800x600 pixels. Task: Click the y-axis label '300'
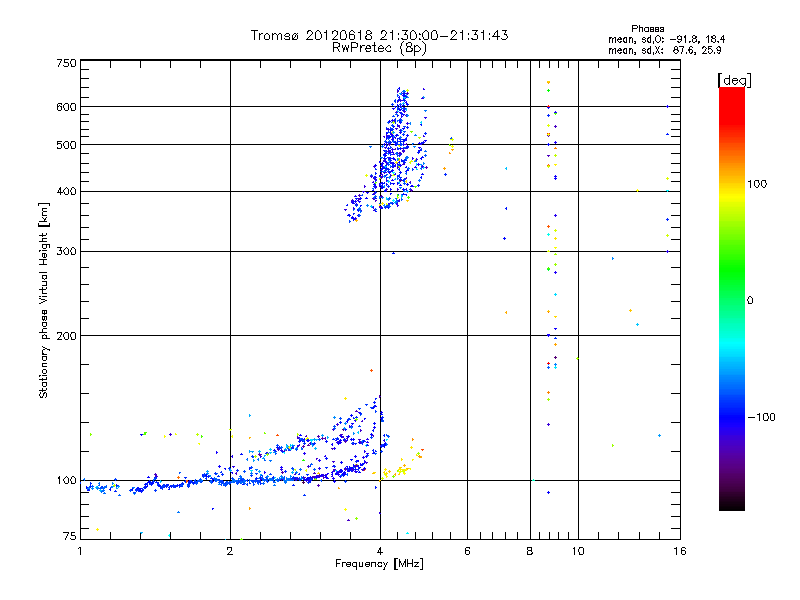click(67, 251)
